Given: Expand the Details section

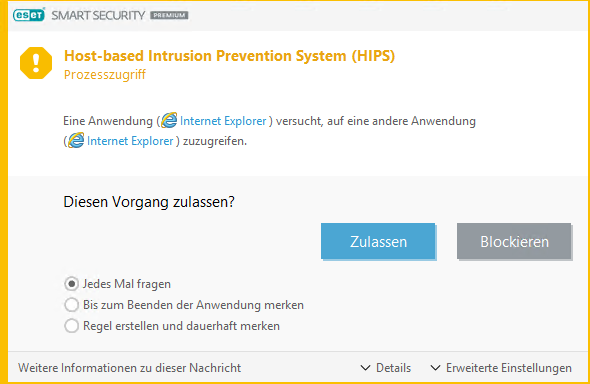Looking at the screenshot, I should click(x=386, y=368).
